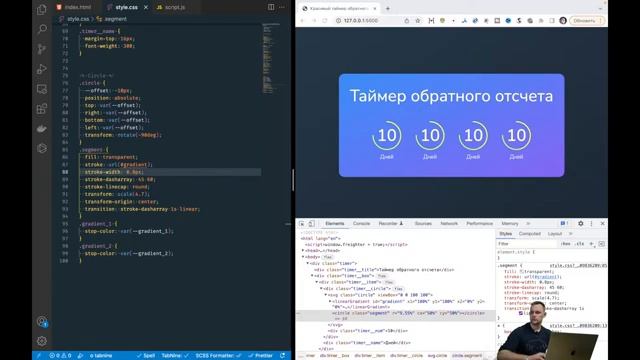This screenshot has height=360, width=640.
Task: Collapse the div class timer node
Action: tap(308, 263)
